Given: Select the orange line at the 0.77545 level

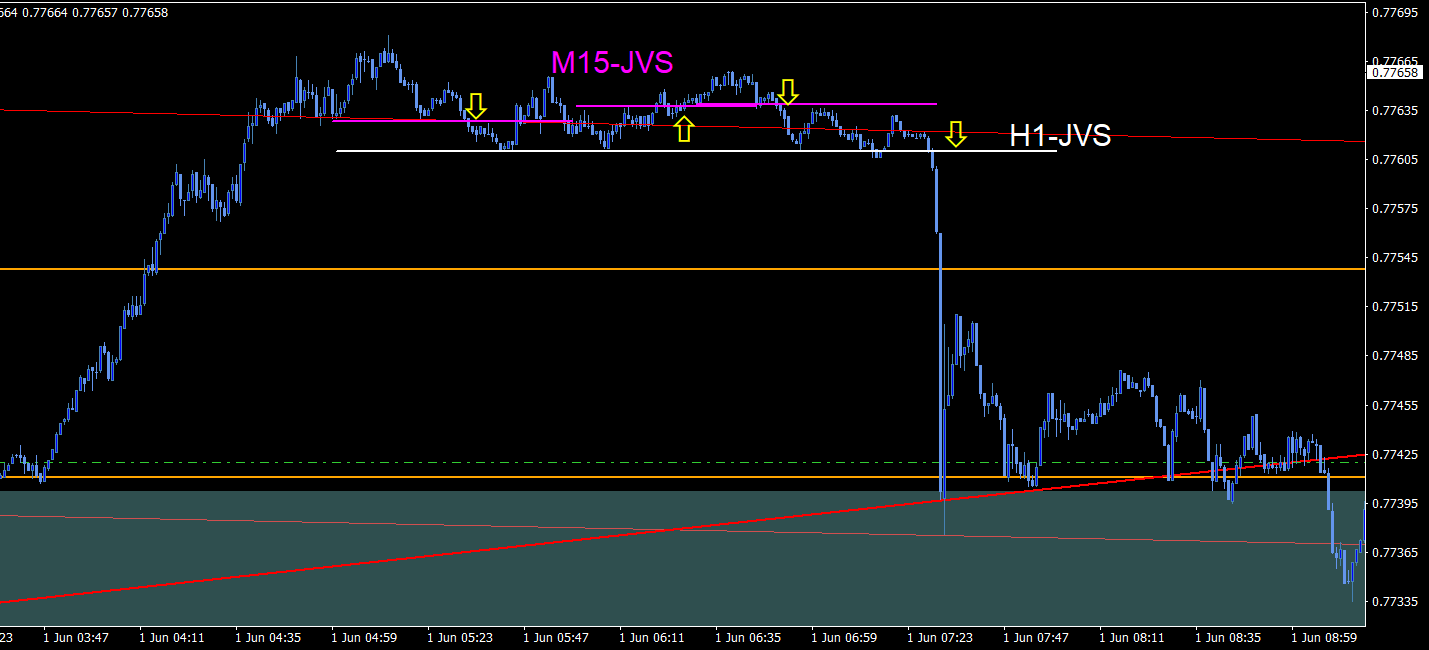Looking at the screenshot, I should tap(682, 269).
